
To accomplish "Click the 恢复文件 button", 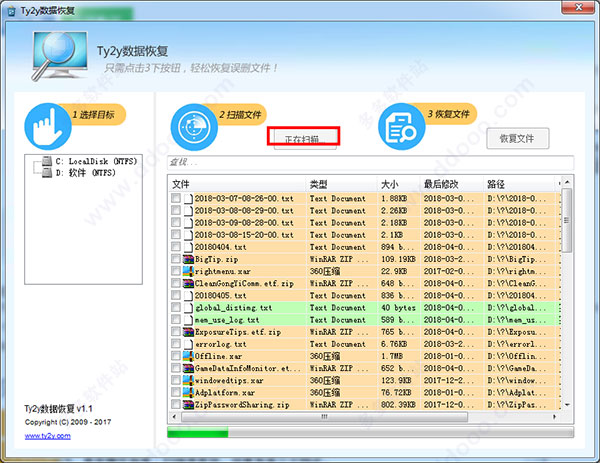I will pyautogui.click(x=518, y=139).
